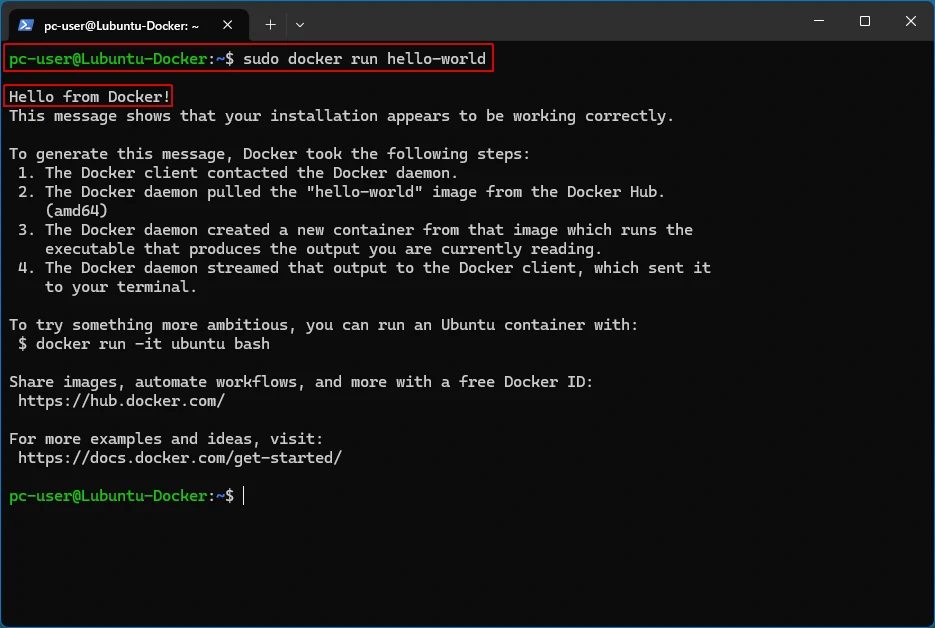Click the '(amd64)' text in step 2
The height and width of the screenshot is (628, 935).
(x=76, y=211)
